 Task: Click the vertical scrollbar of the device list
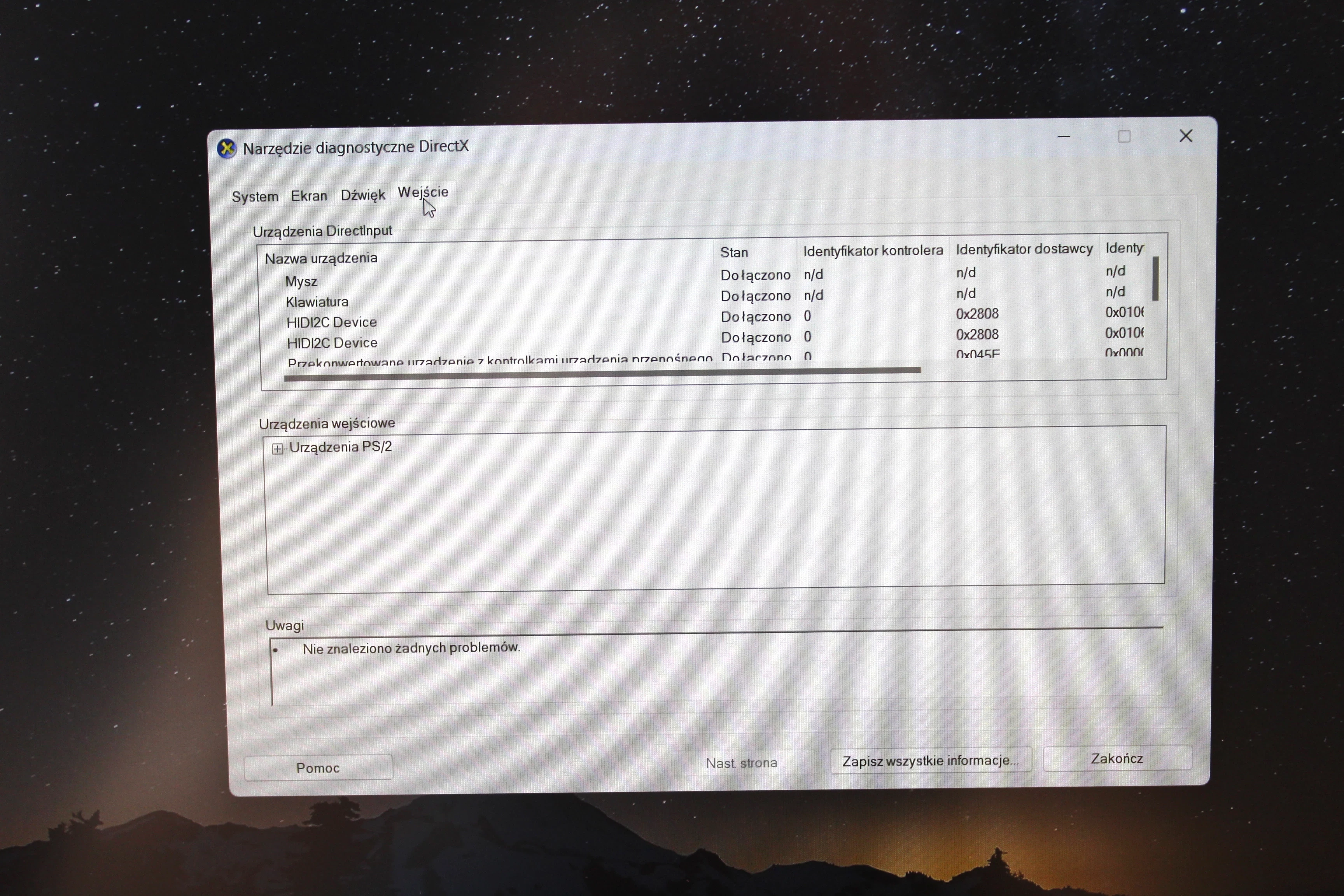(x=1155, y=278)
